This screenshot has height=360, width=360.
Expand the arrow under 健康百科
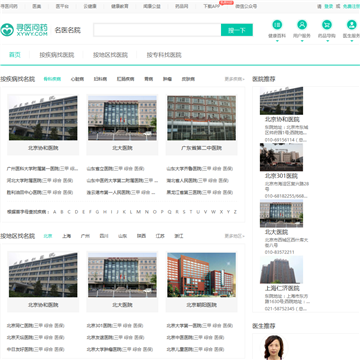[x=277, y=41]
